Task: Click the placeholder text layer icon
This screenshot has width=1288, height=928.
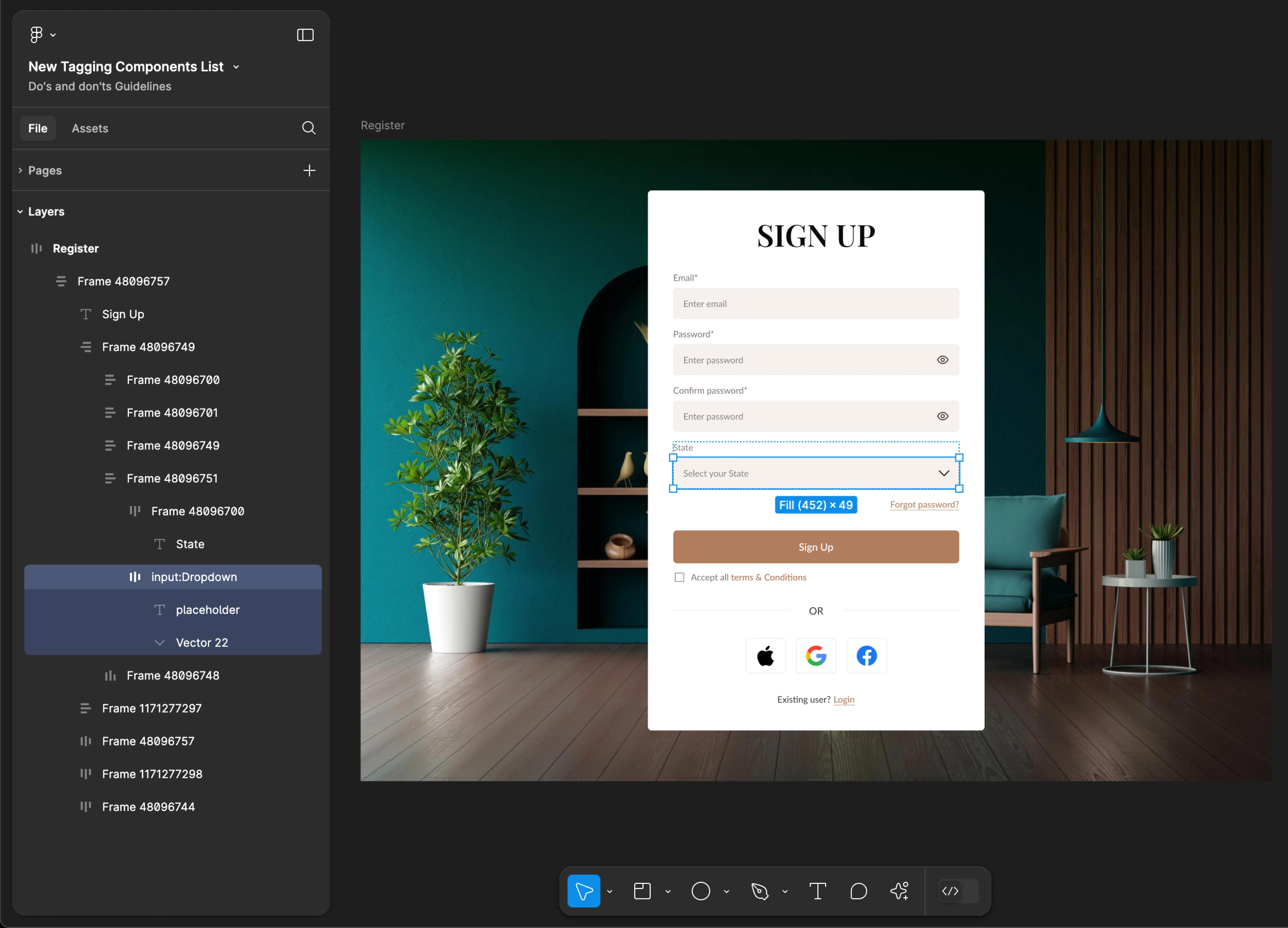Action: [160, 610]
